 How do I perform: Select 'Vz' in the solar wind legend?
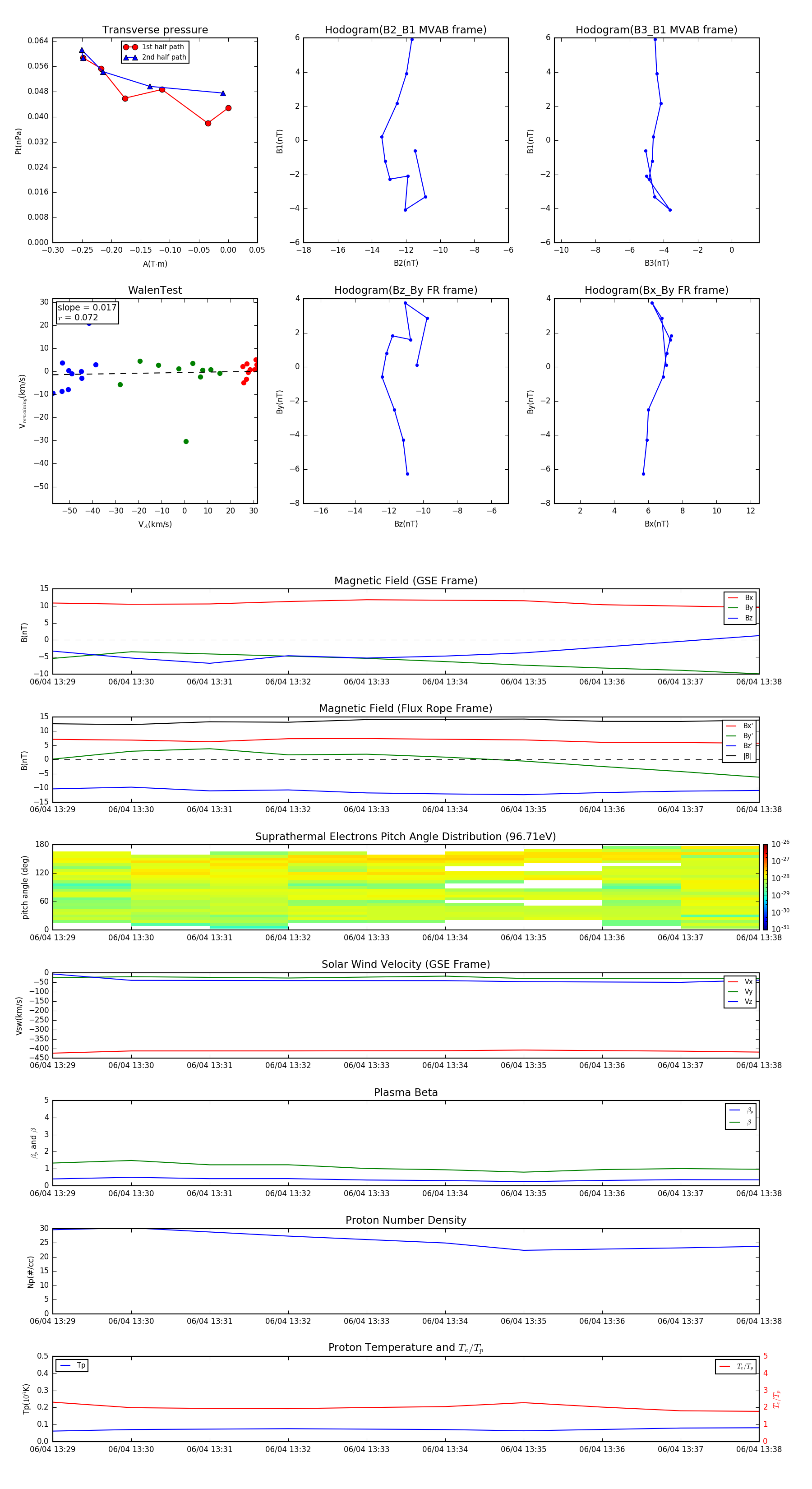pyautogui.click(x=740, y=1002)
